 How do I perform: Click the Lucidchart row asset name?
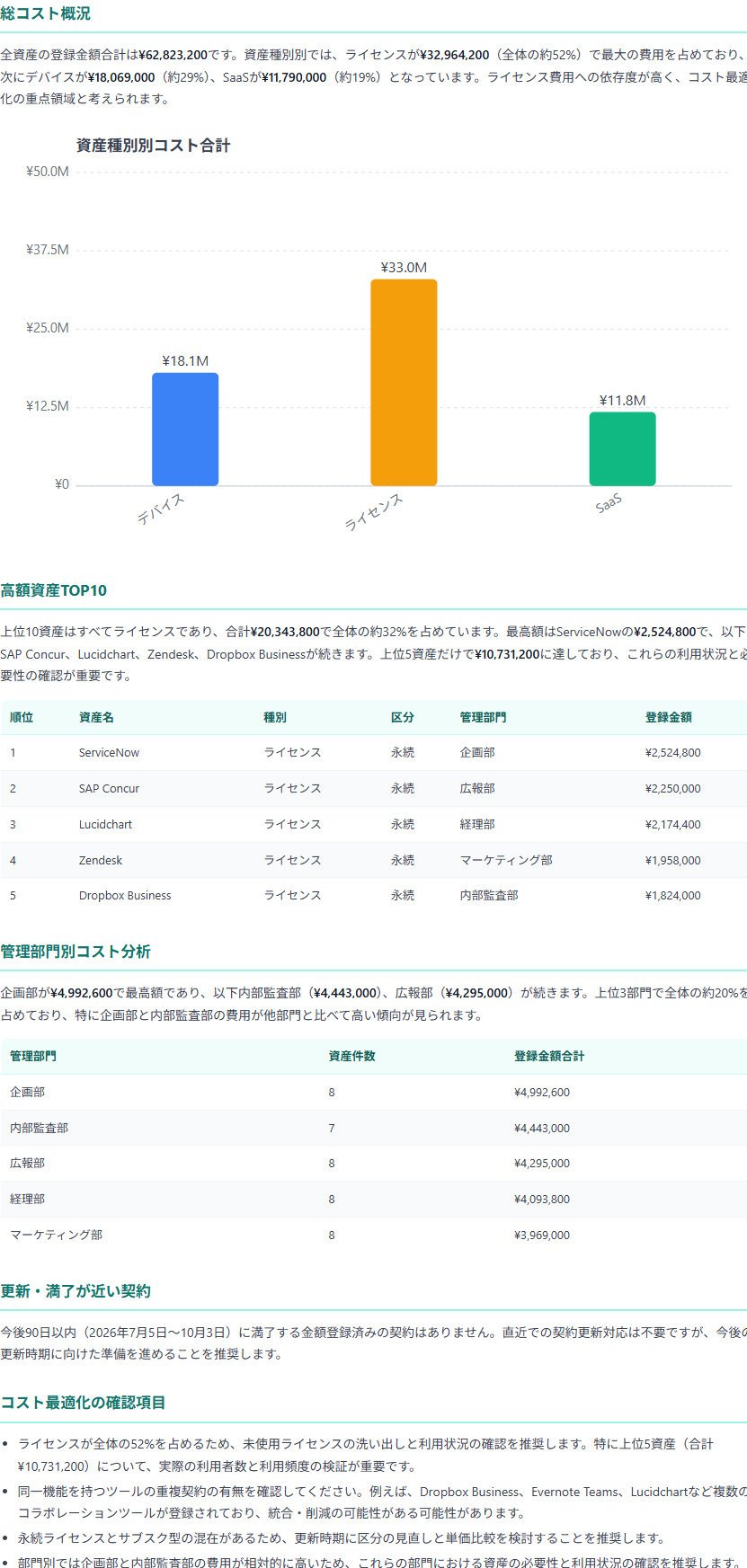click(x=105, y=824)
